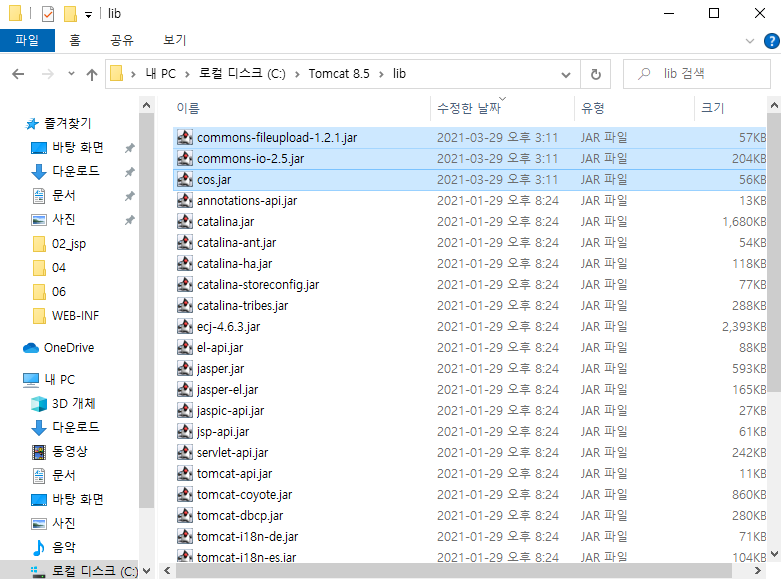Open 바탕 화면 under 즐겨찾기
781x579 pixels.
coord(78,147)
